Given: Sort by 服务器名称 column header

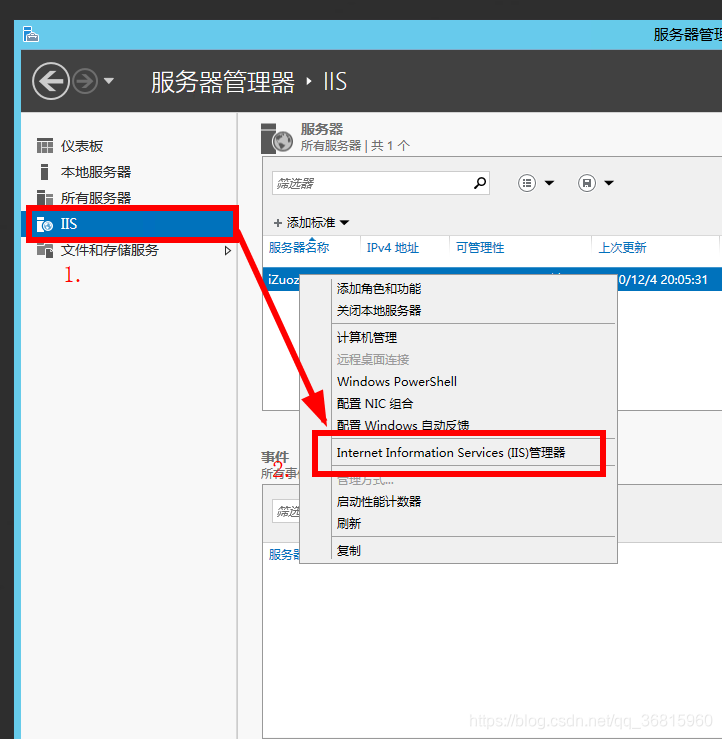Looking at the screenshot, I should (299, 247).
